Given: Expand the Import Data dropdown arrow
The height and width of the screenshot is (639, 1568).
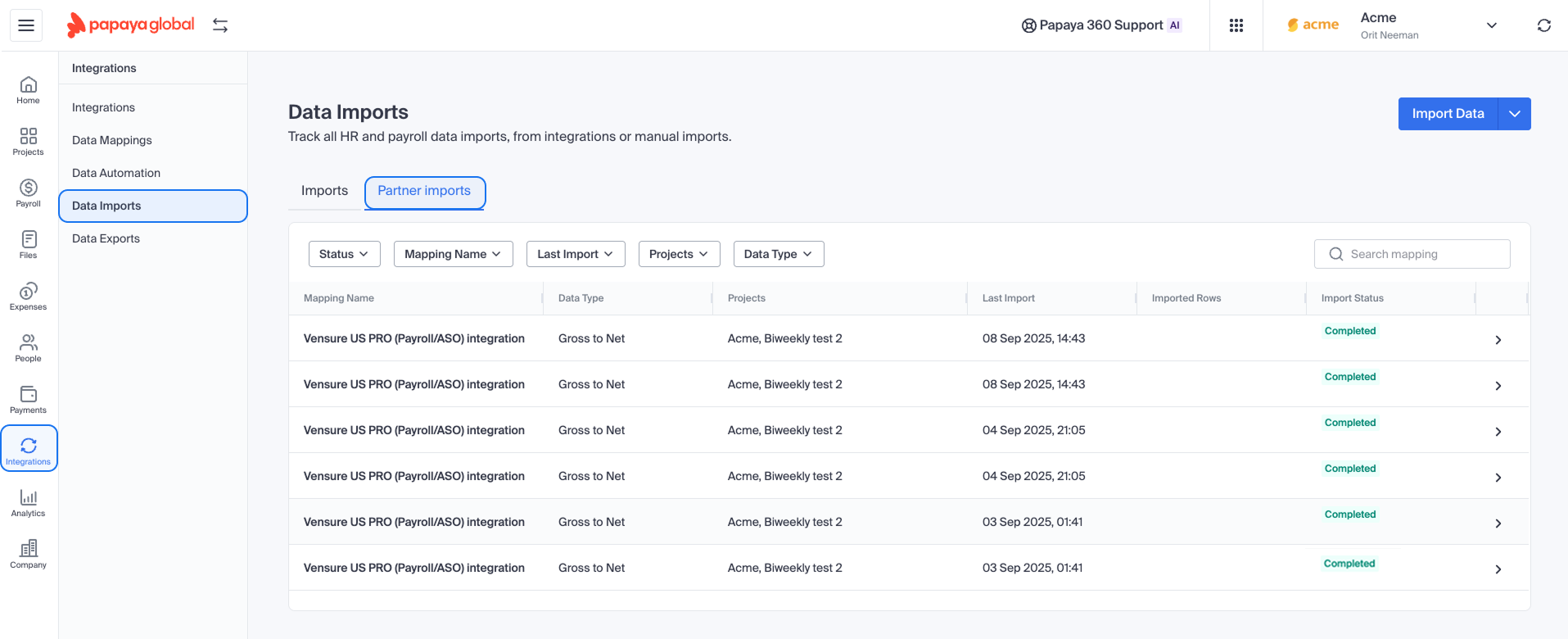Looking at the screenshot, I should pyautogui.click(x=1515, y=114).
